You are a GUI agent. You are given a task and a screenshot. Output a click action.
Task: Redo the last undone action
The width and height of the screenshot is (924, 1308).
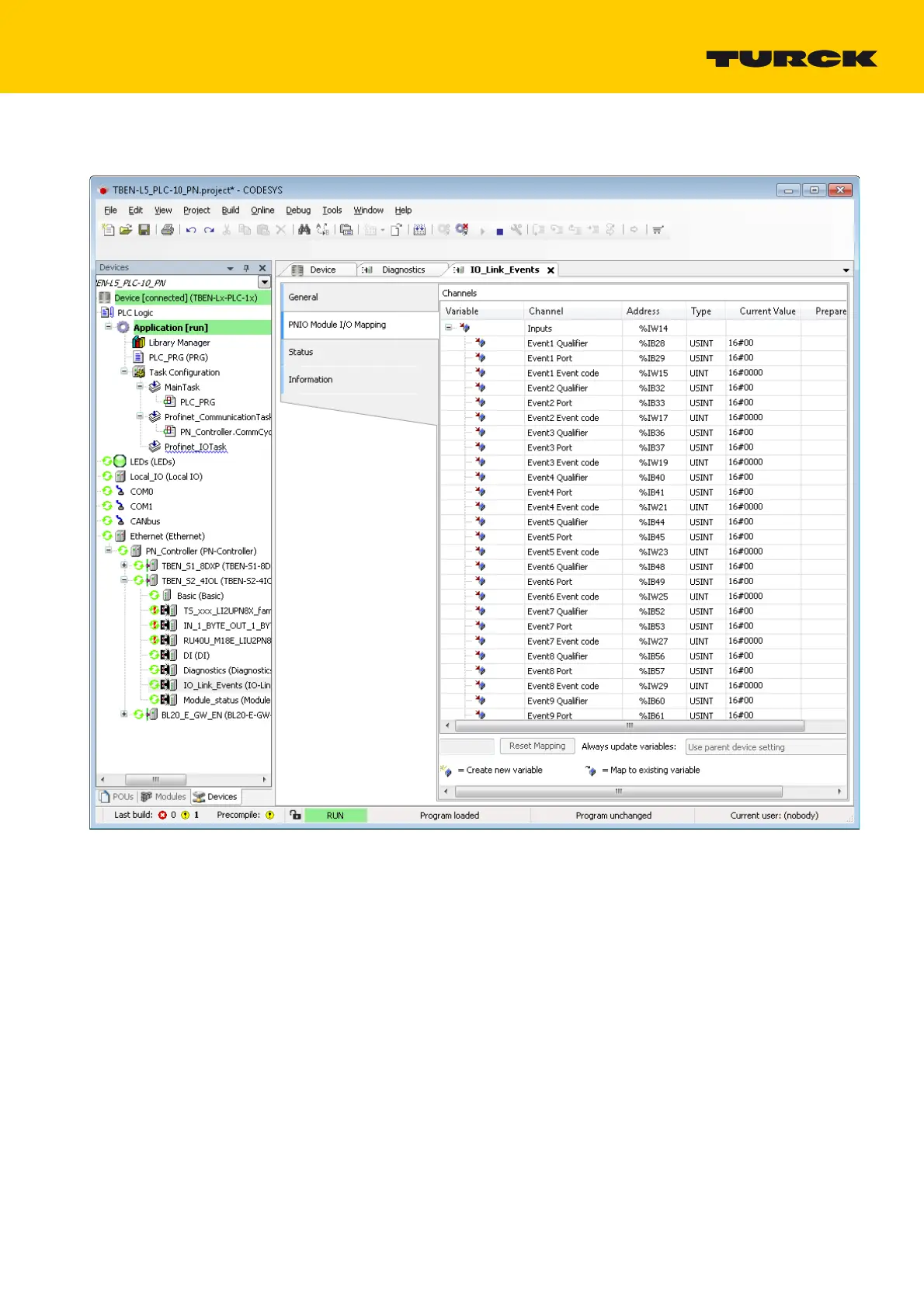tap(209, 230)
